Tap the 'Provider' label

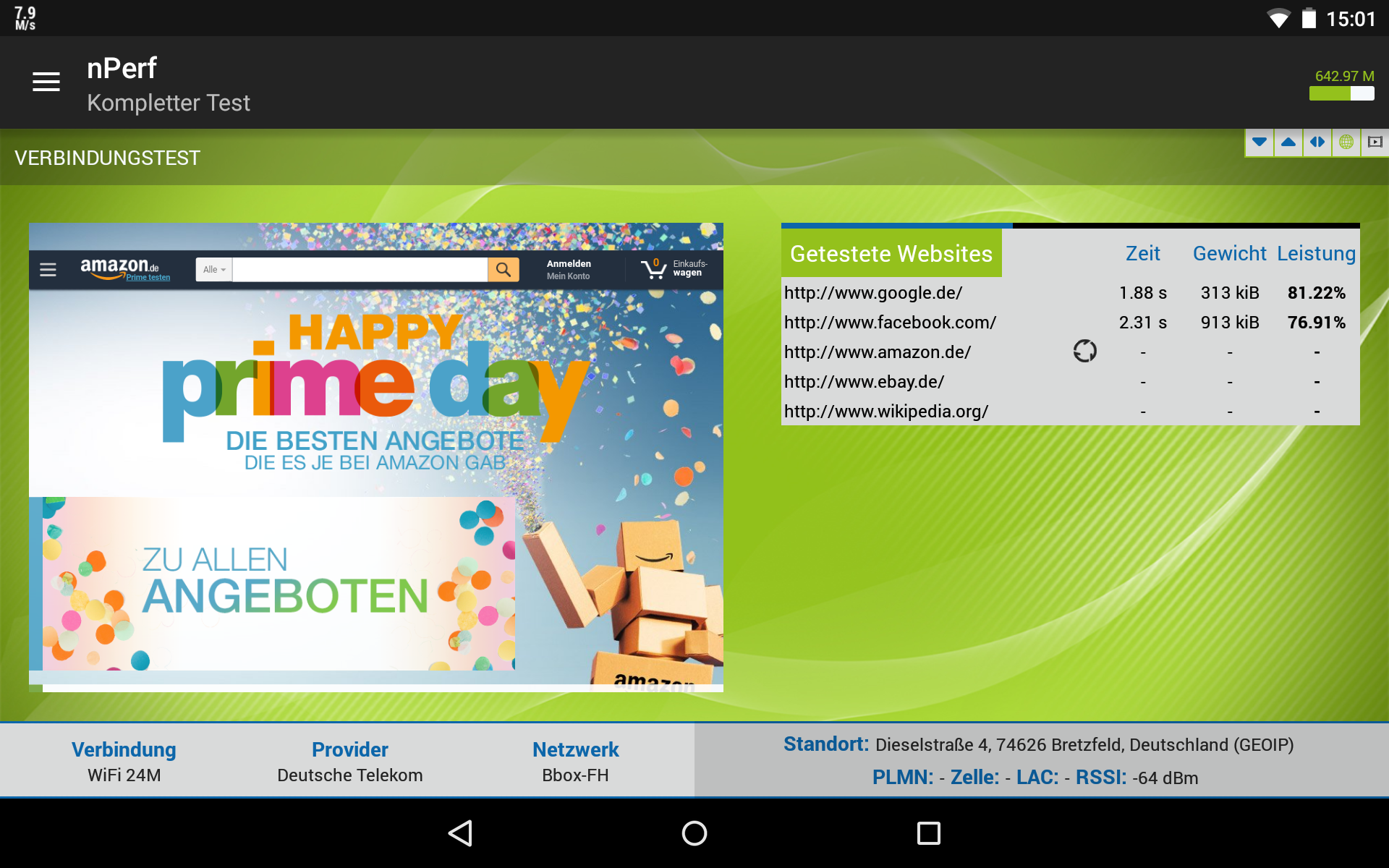click(350, 749)
